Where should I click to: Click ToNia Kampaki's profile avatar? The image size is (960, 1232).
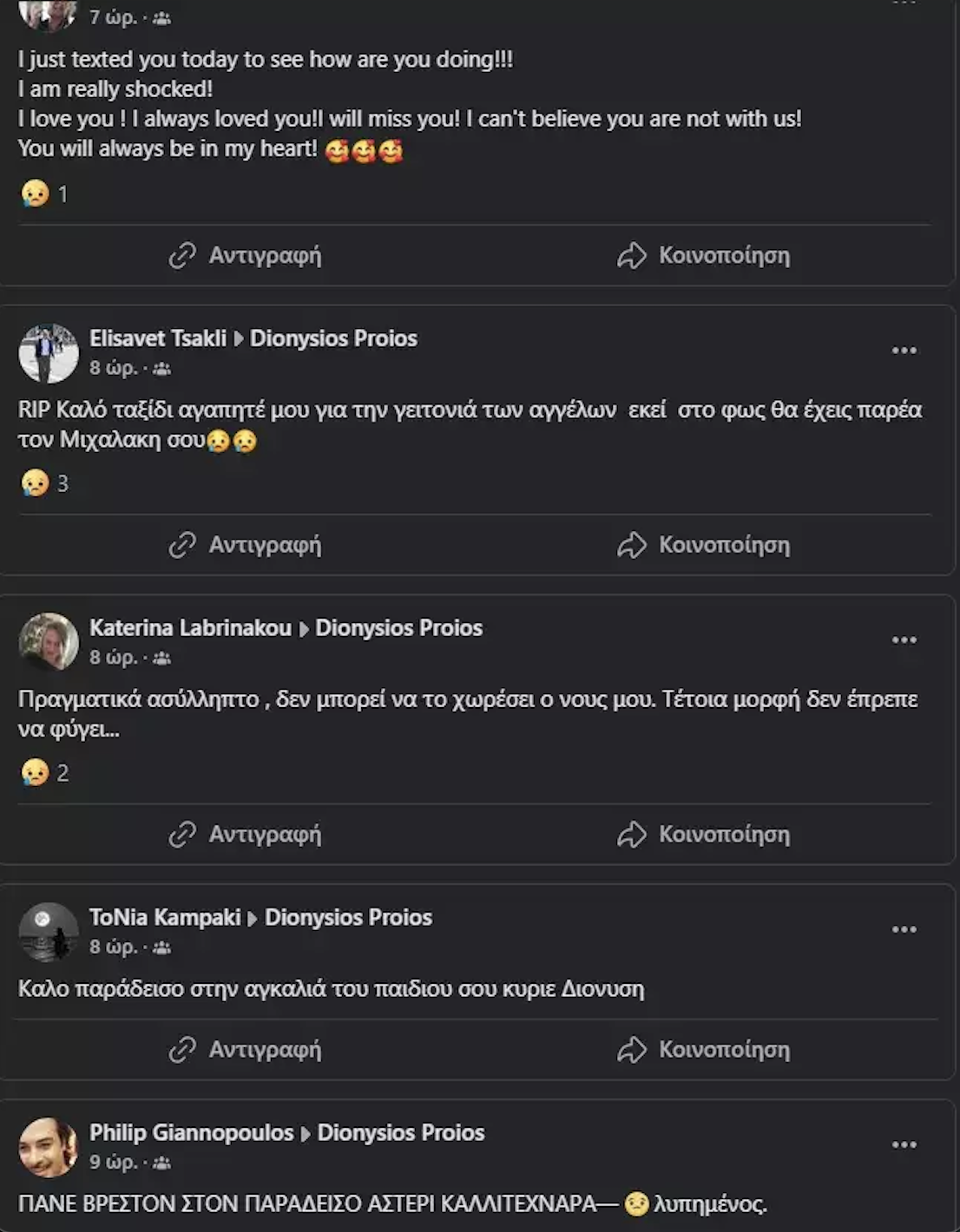tap(49, 932)
